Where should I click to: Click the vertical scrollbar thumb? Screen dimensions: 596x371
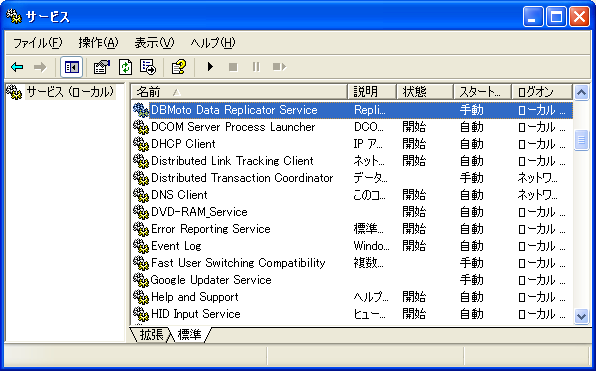(x=582, y=140)
